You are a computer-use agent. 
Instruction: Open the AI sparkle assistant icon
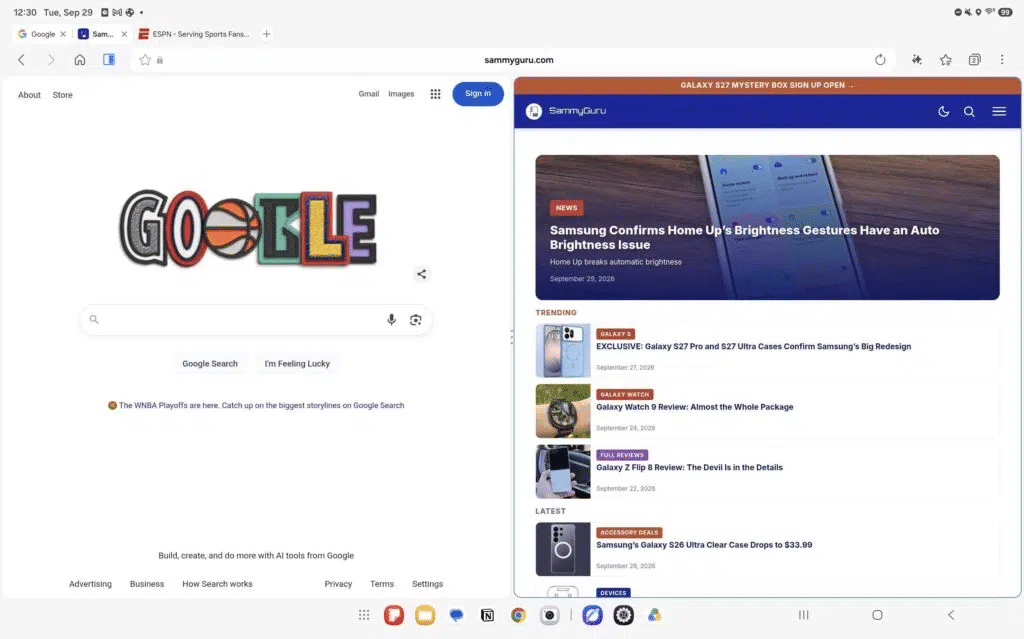coord(917,60)
